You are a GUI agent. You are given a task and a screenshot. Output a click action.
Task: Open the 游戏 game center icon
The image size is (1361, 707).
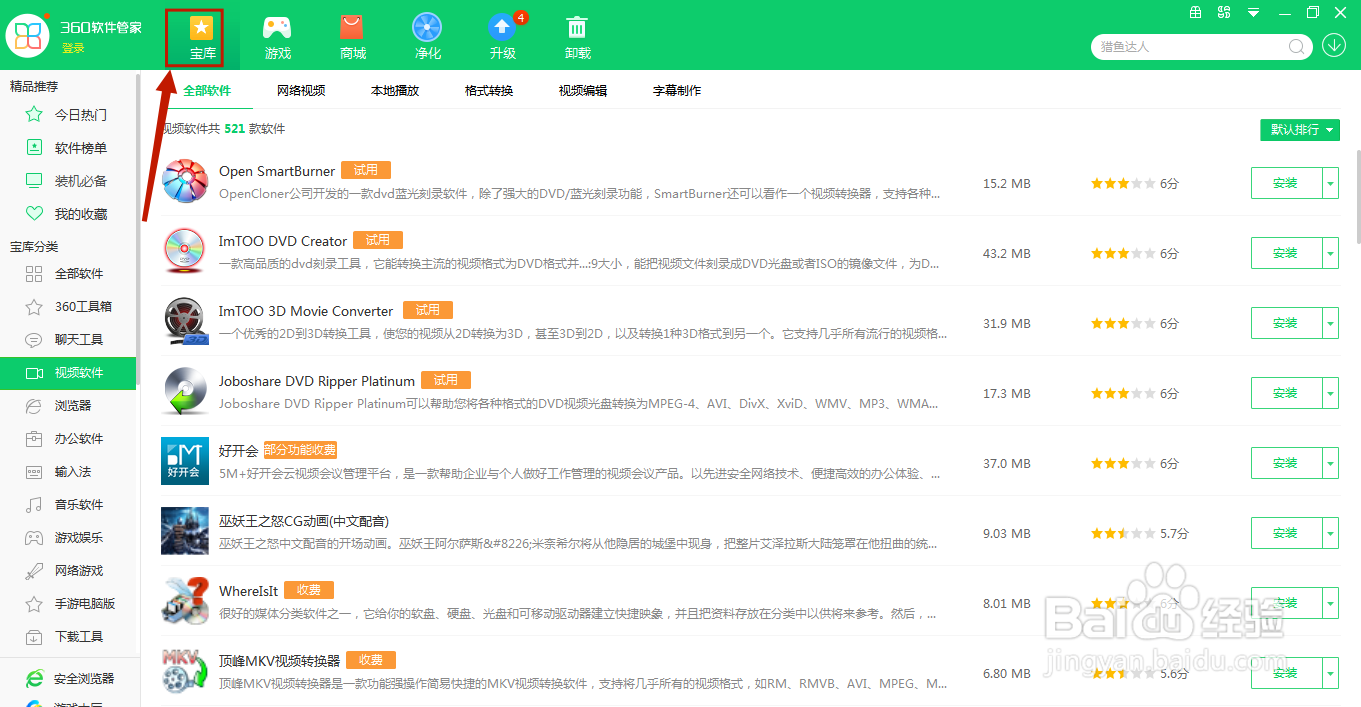277,35
